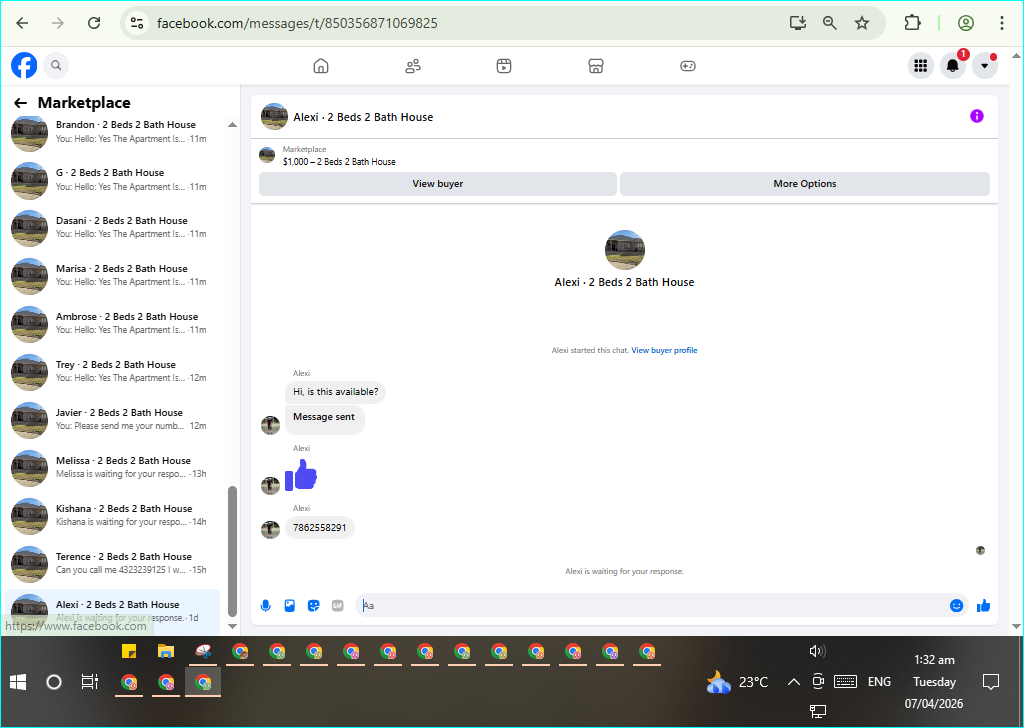Open the GIF picker icon
This screenshot has height=728, width=1024.
tap(338, 606)
